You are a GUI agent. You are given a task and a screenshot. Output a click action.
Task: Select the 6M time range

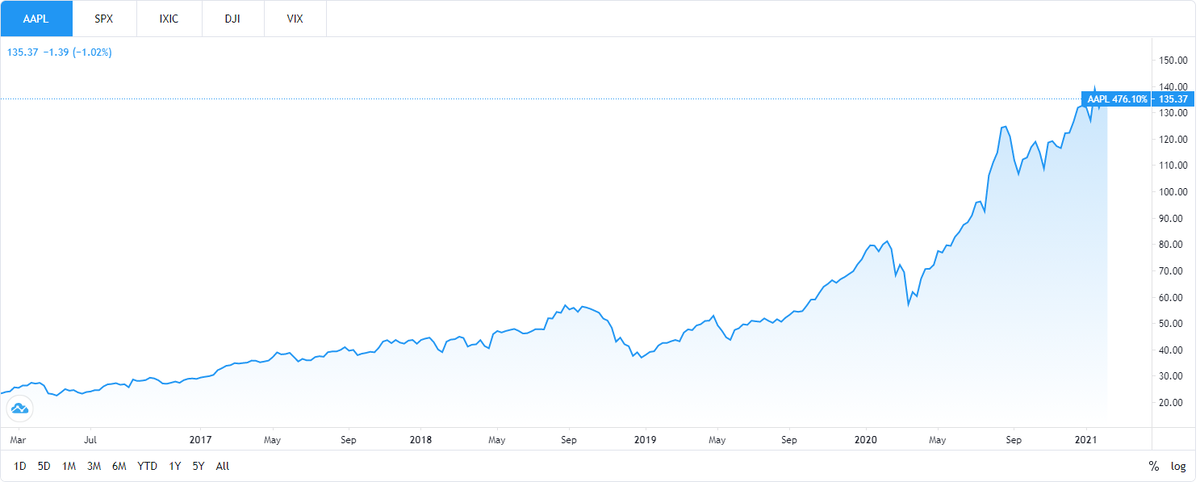[x=119, y=466]
